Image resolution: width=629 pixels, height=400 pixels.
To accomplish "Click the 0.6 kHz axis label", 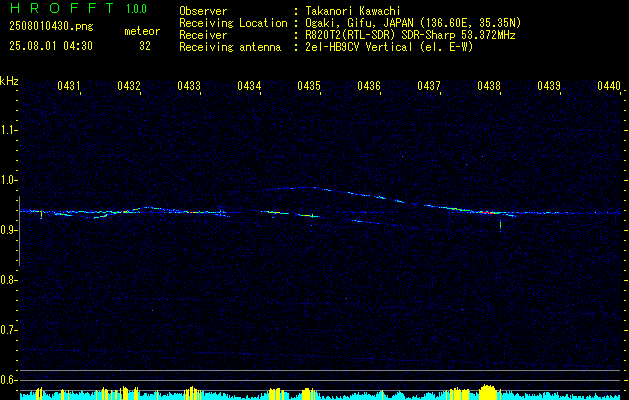I will coord(8,380).
